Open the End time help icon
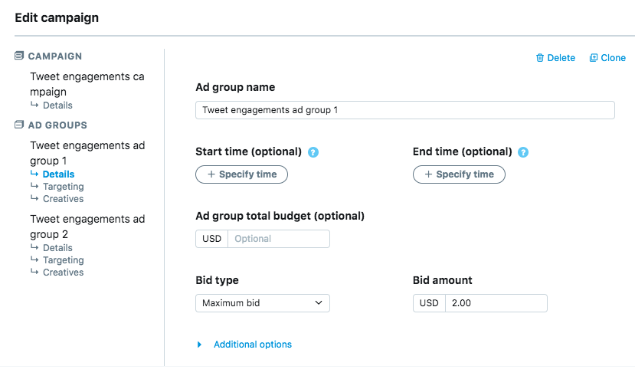 coord(523,152)
